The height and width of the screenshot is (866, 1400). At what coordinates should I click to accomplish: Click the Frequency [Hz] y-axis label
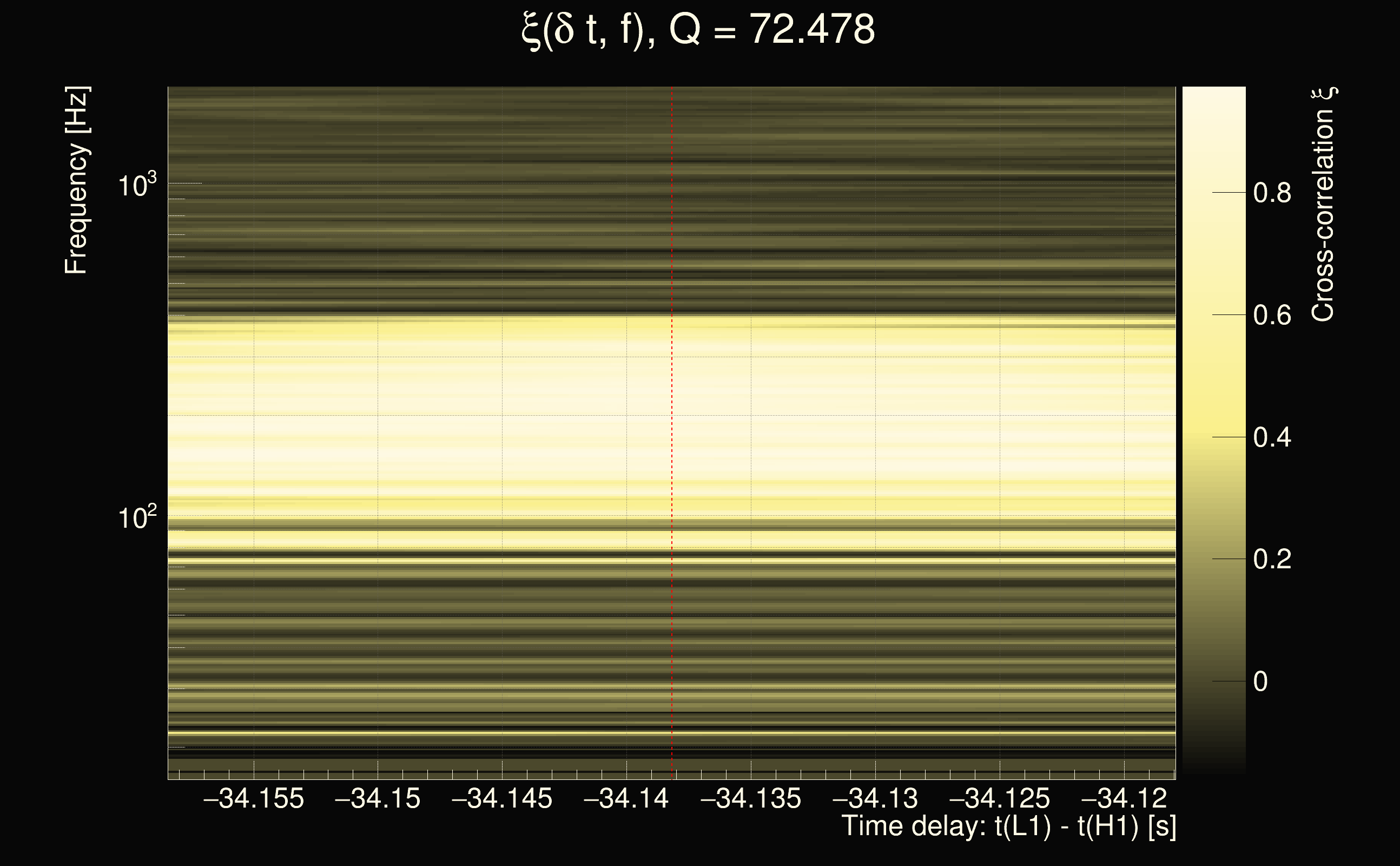(x=77, y=180)
